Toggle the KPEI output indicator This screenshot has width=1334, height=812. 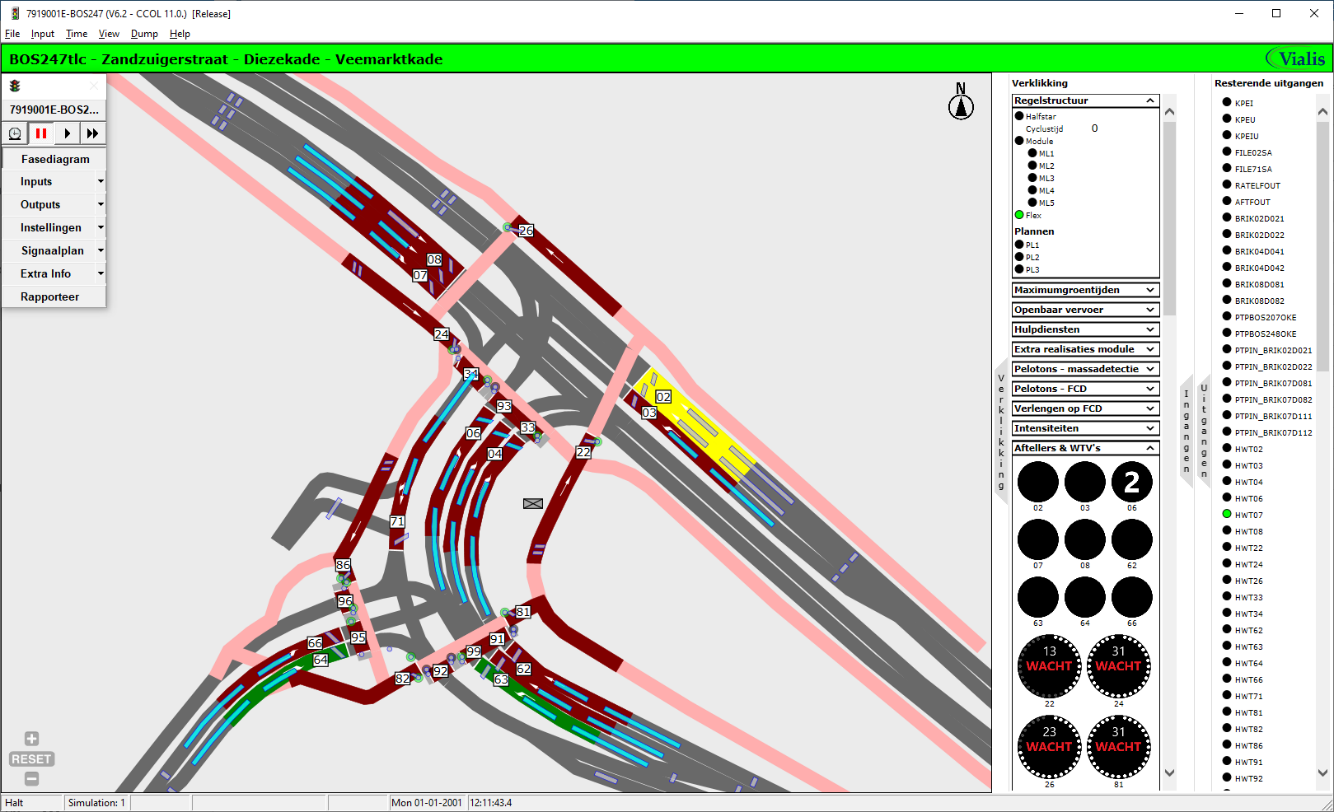point(1226,103)
